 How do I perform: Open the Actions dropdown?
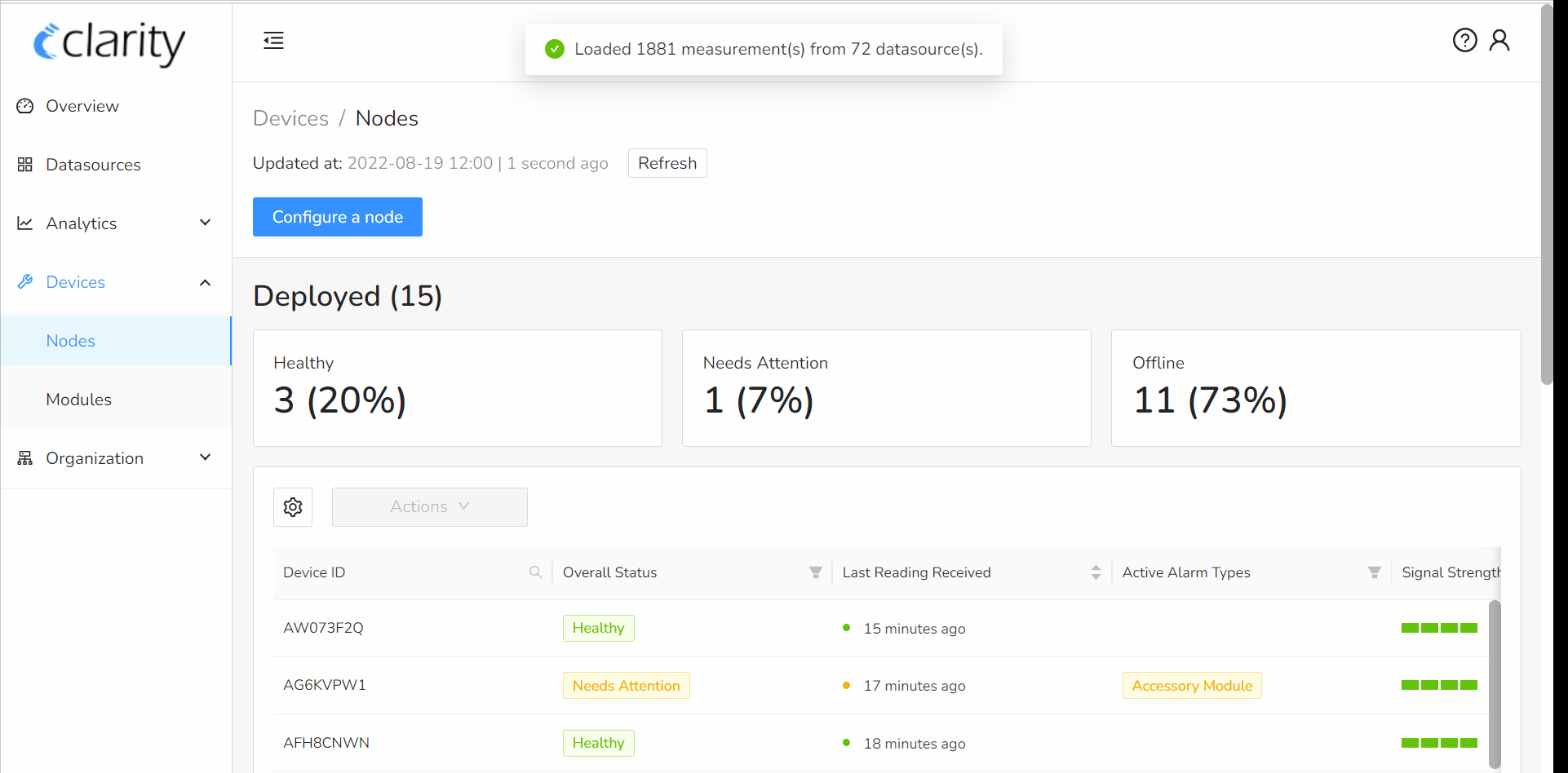[x=429, y=507]
